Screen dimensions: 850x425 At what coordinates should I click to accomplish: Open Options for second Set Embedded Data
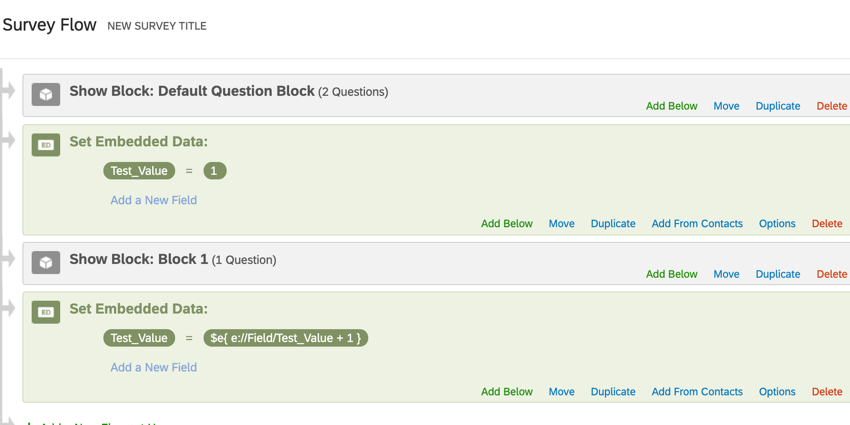776,392
